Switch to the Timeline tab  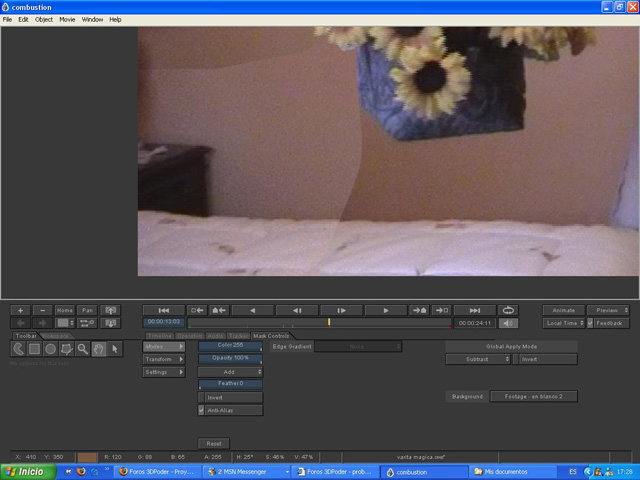(x=160, y=336)
